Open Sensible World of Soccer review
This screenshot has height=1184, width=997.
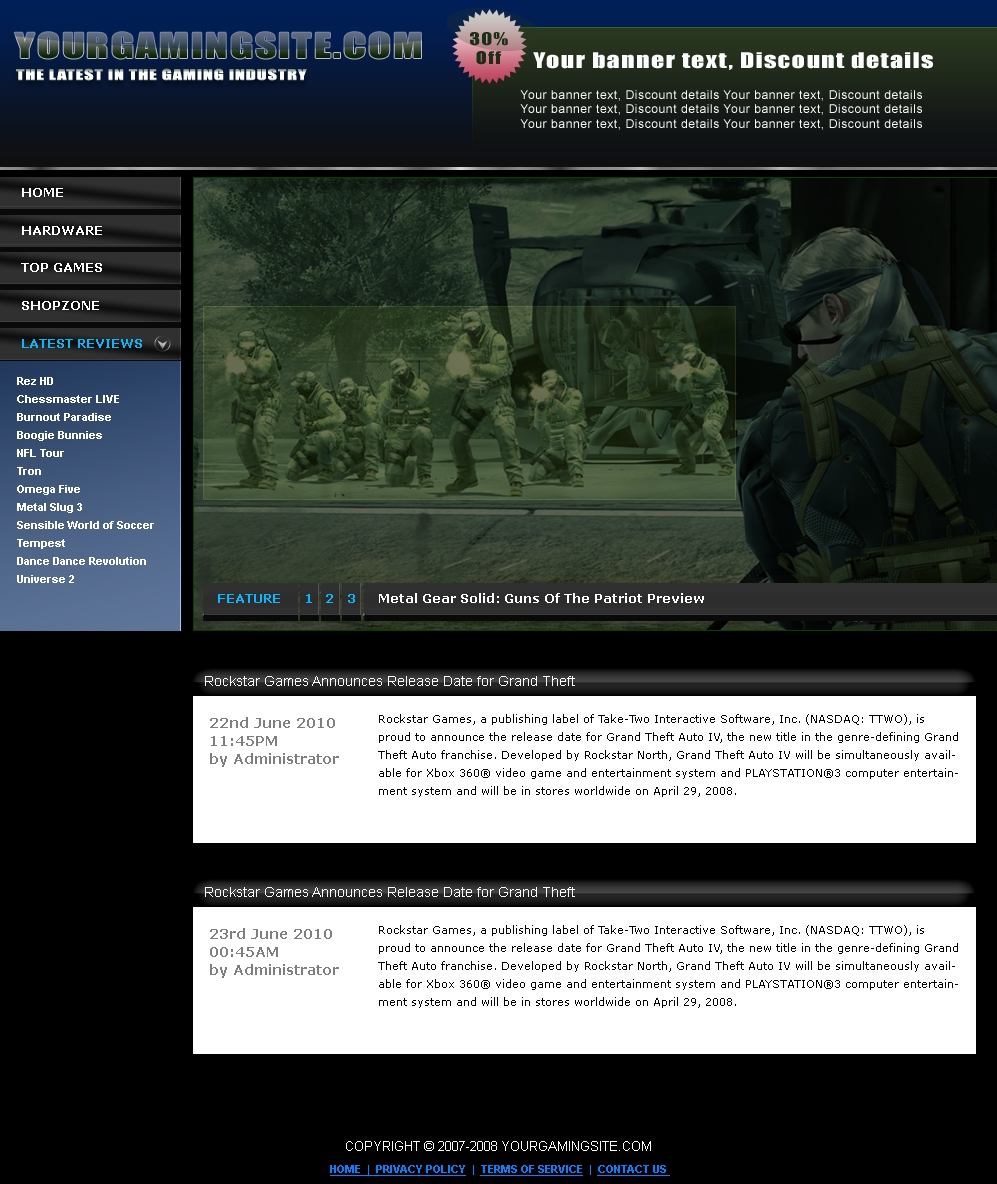tap(85, 526)
